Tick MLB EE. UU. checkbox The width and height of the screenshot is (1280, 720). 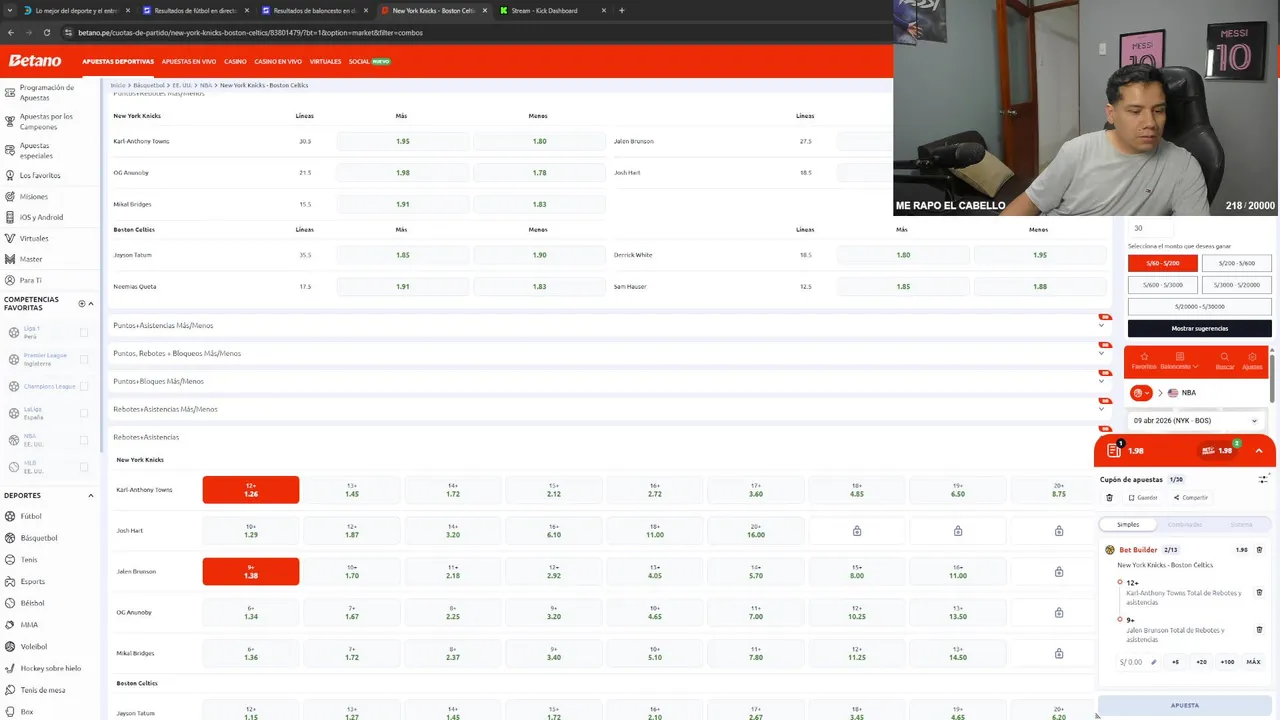click(83, 467)
